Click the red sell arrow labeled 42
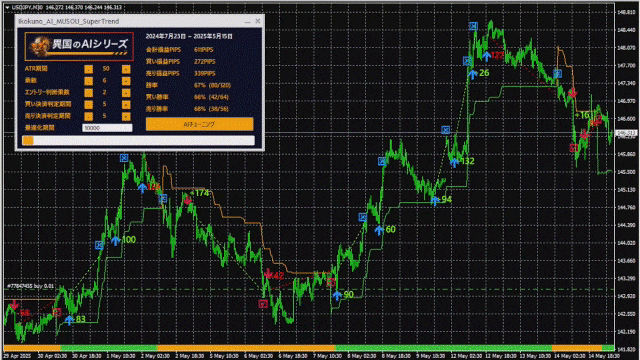The image size is (640, 360). [x=268, y=274]
